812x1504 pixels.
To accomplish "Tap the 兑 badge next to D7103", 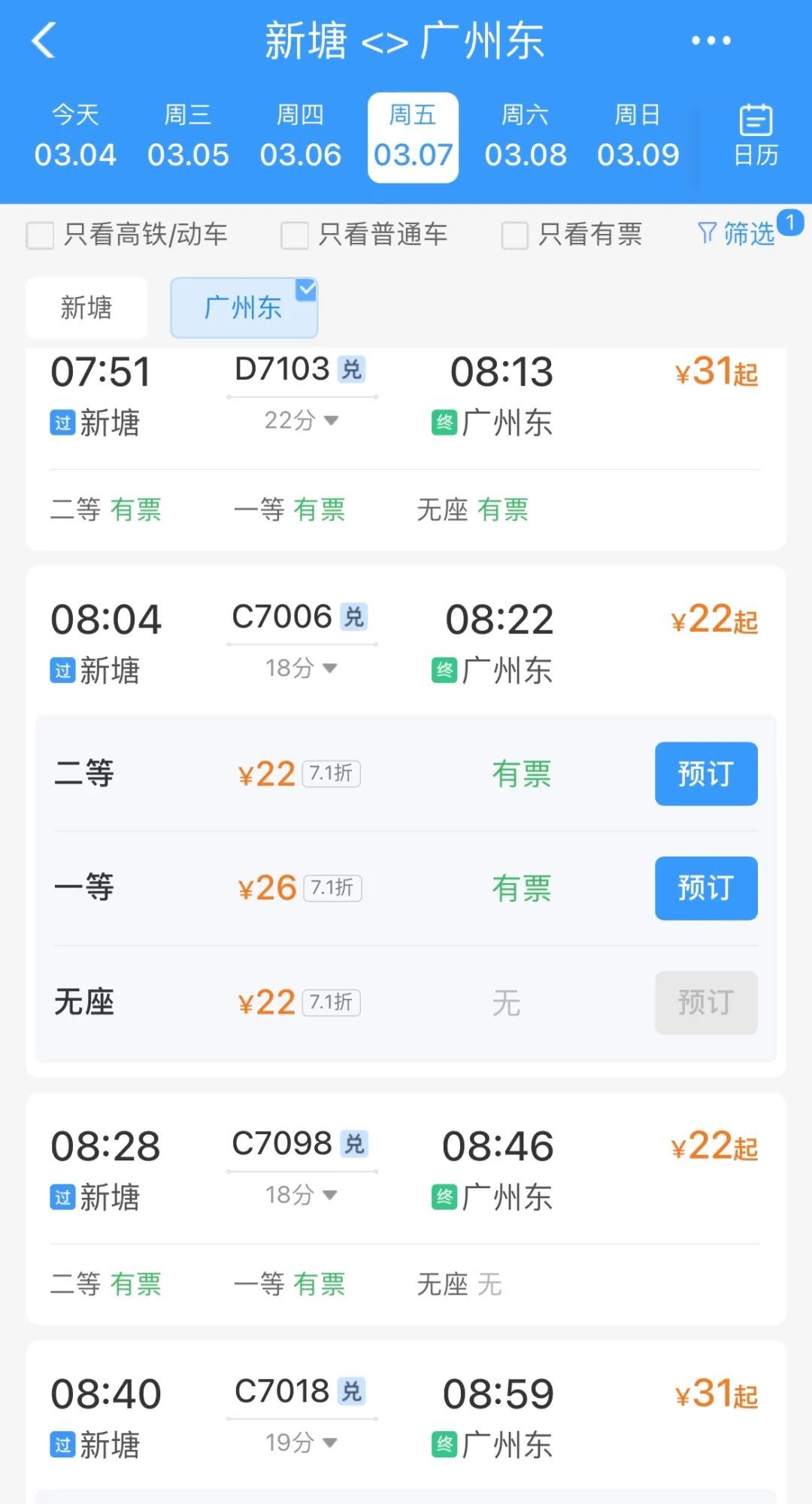I will click(351, 369).
